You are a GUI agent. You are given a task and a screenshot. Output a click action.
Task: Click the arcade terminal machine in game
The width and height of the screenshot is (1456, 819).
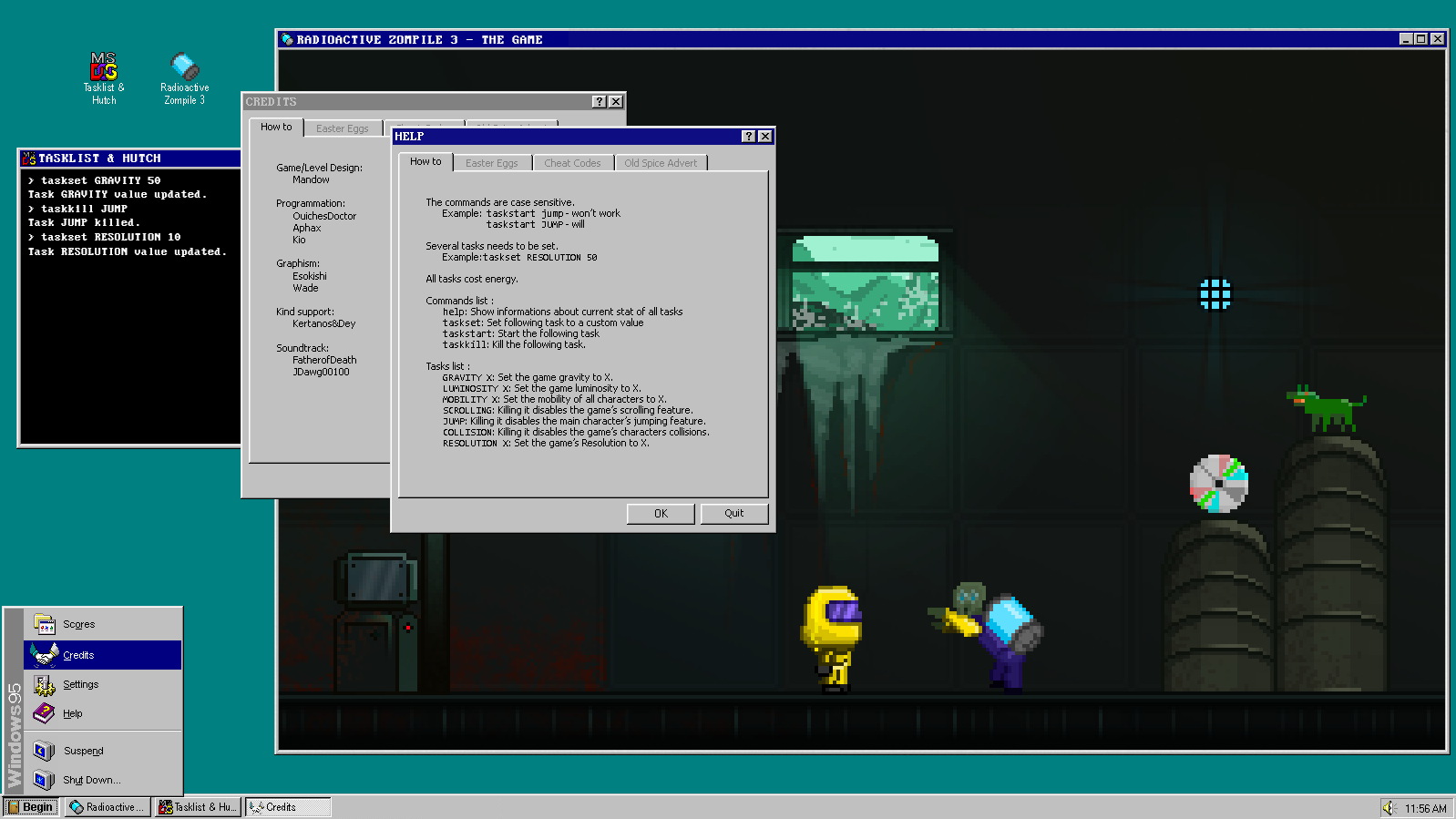point(377,621)
